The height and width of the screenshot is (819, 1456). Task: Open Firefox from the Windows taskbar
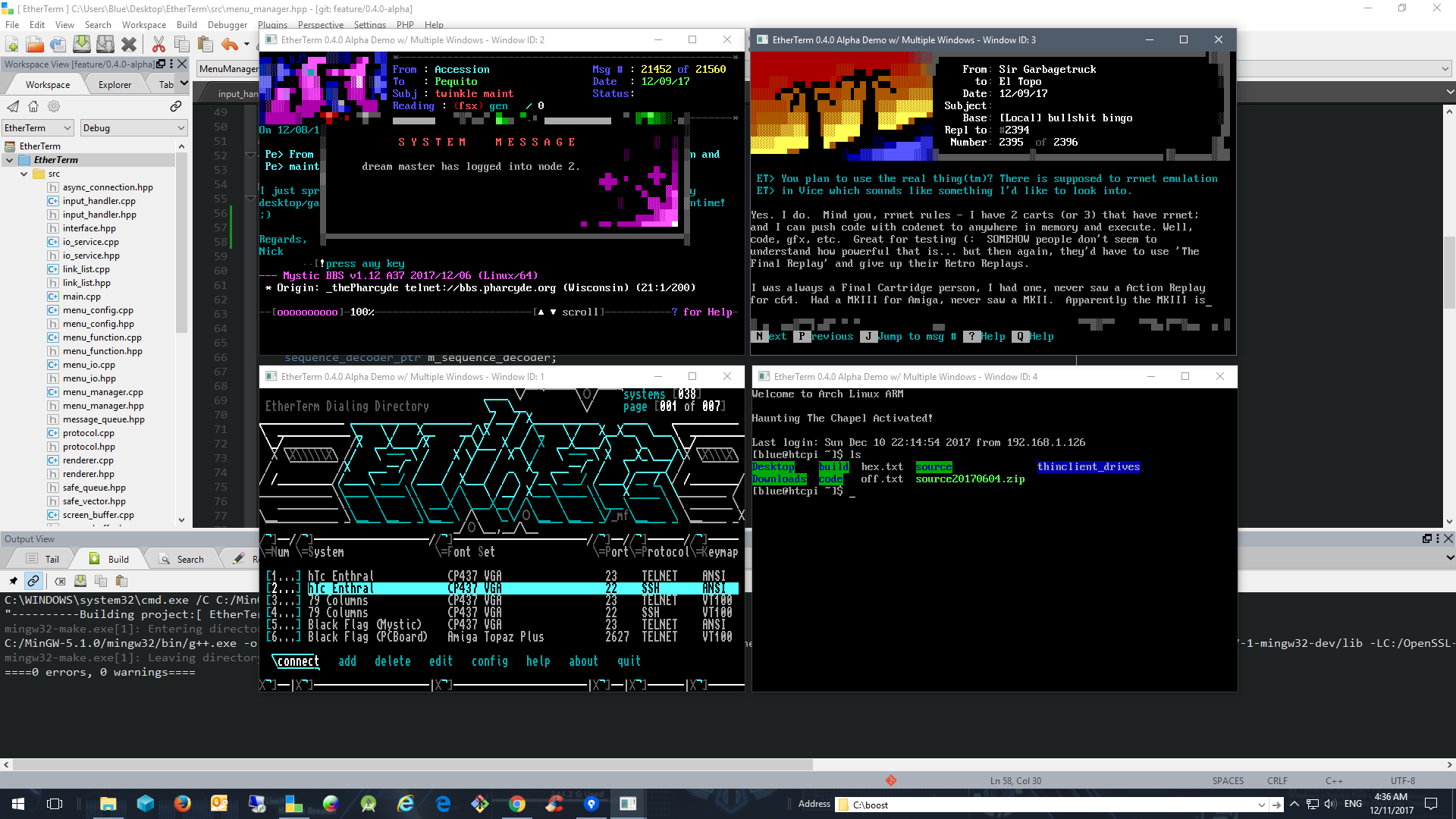[x=182, y=804]
